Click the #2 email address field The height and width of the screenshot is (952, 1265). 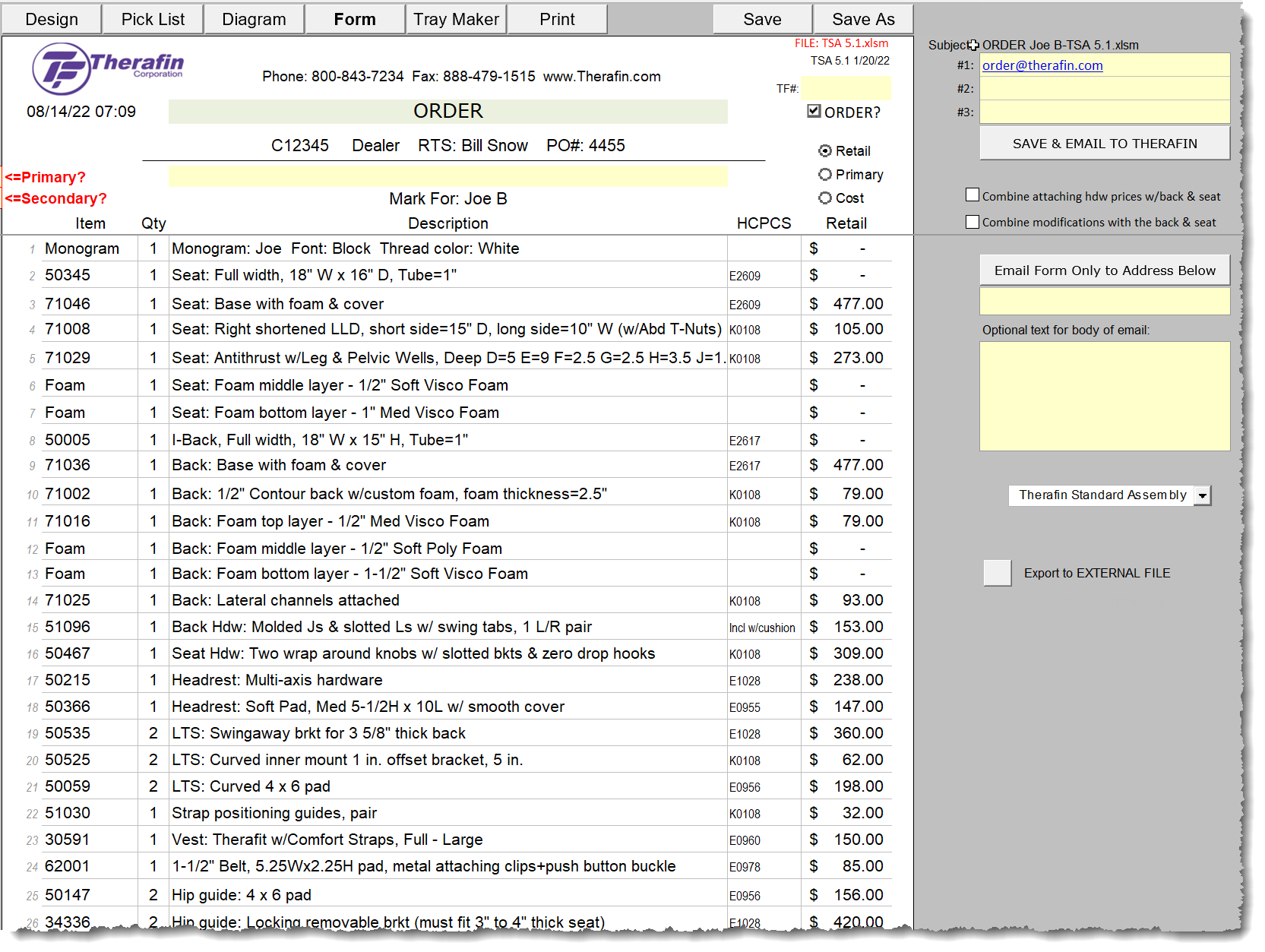[1105, 89]
